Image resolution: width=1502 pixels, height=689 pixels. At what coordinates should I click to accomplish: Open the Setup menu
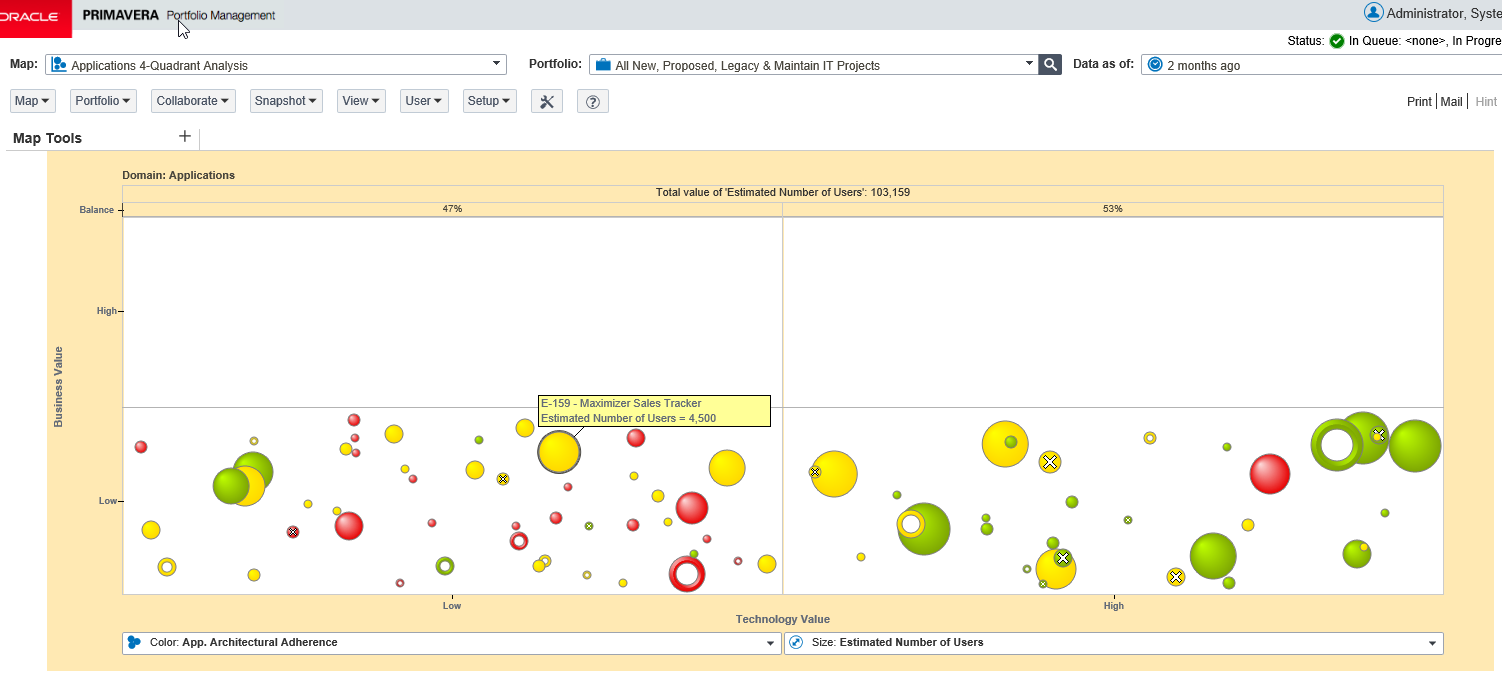point(489,100)
